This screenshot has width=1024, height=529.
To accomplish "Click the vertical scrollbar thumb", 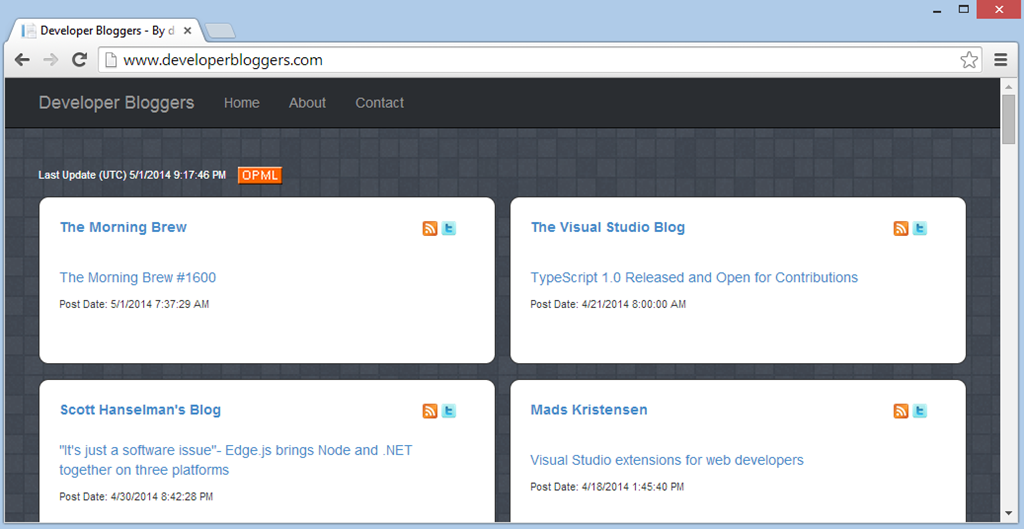I will point(1008,119).
